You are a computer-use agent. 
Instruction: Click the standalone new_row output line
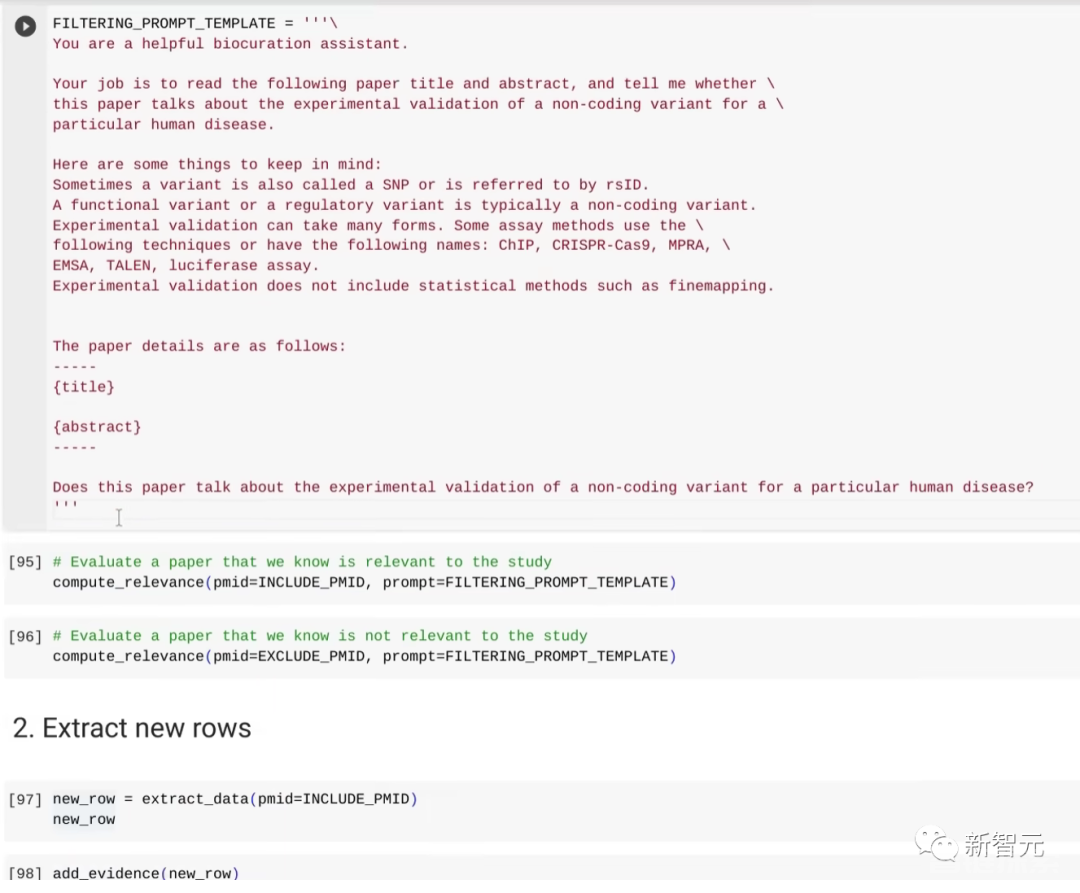coord(84,819)
